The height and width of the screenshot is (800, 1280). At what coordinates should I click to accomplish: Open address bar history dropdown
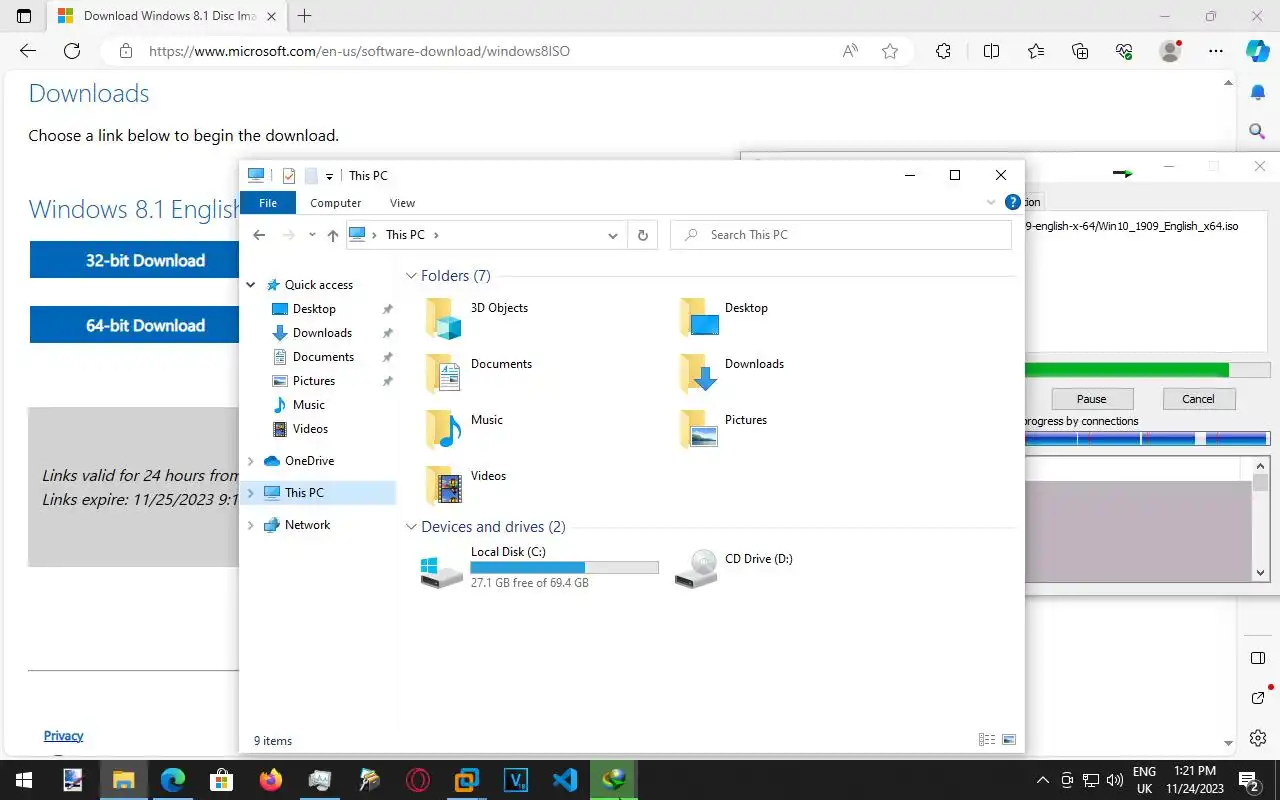click(613, 235)
